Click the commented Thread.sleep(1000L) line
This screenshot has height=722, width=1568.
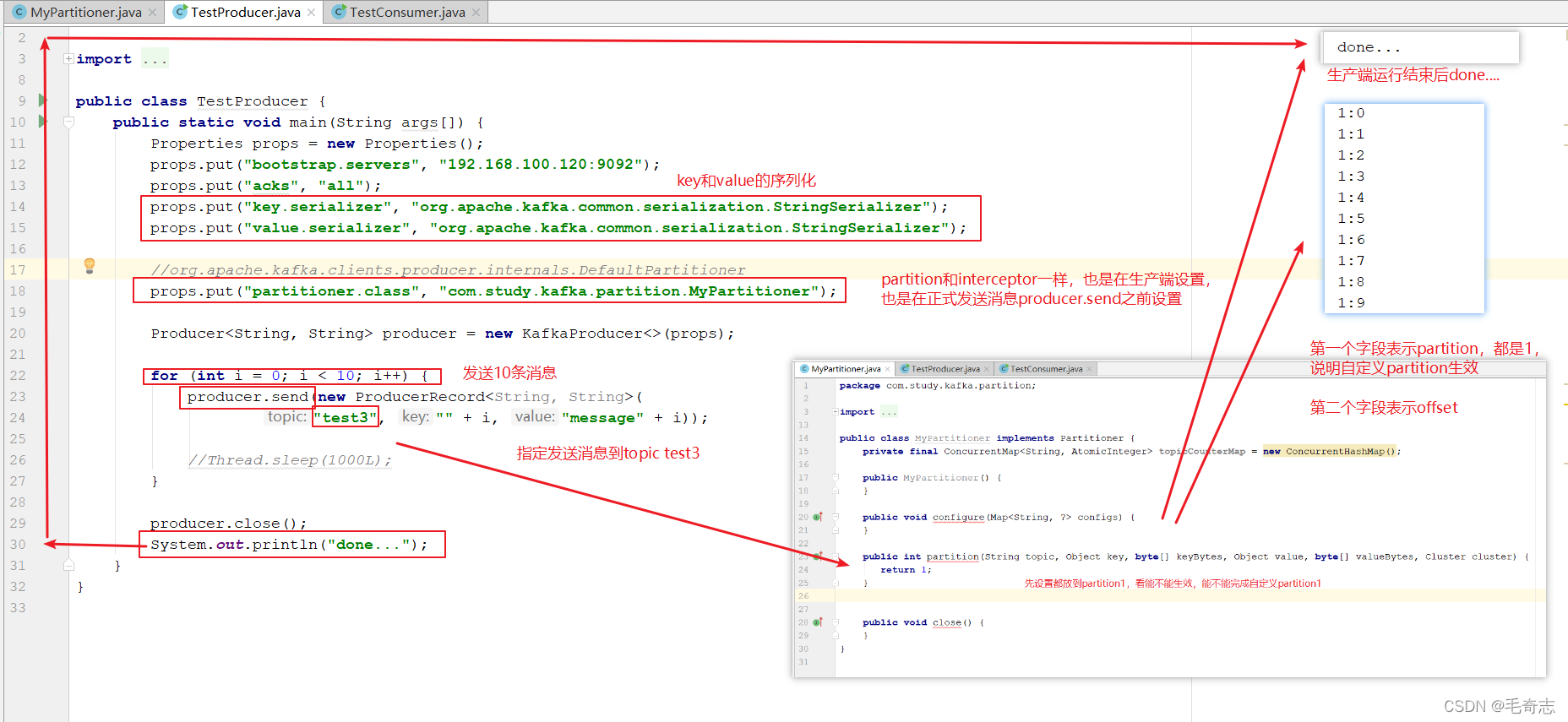tap(291, 460)
